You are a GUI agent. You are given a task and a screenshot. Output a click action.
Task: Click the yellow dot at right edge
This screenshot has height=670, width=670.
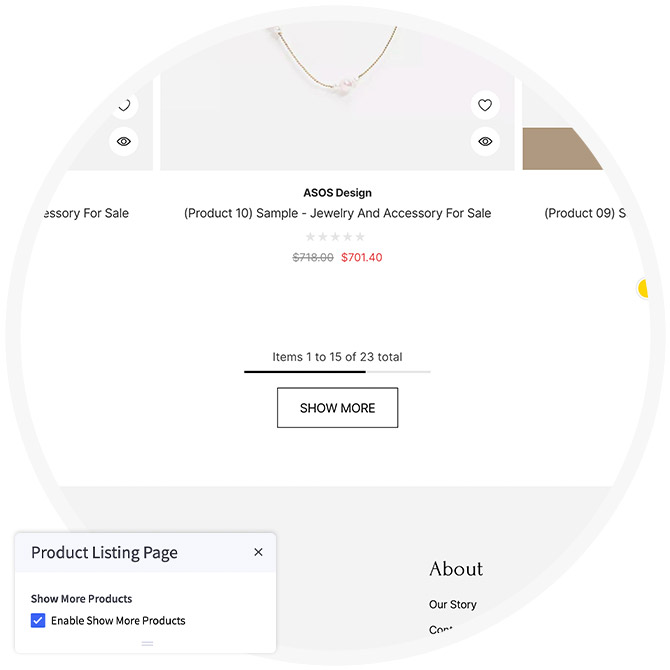(x=643, y=290)
